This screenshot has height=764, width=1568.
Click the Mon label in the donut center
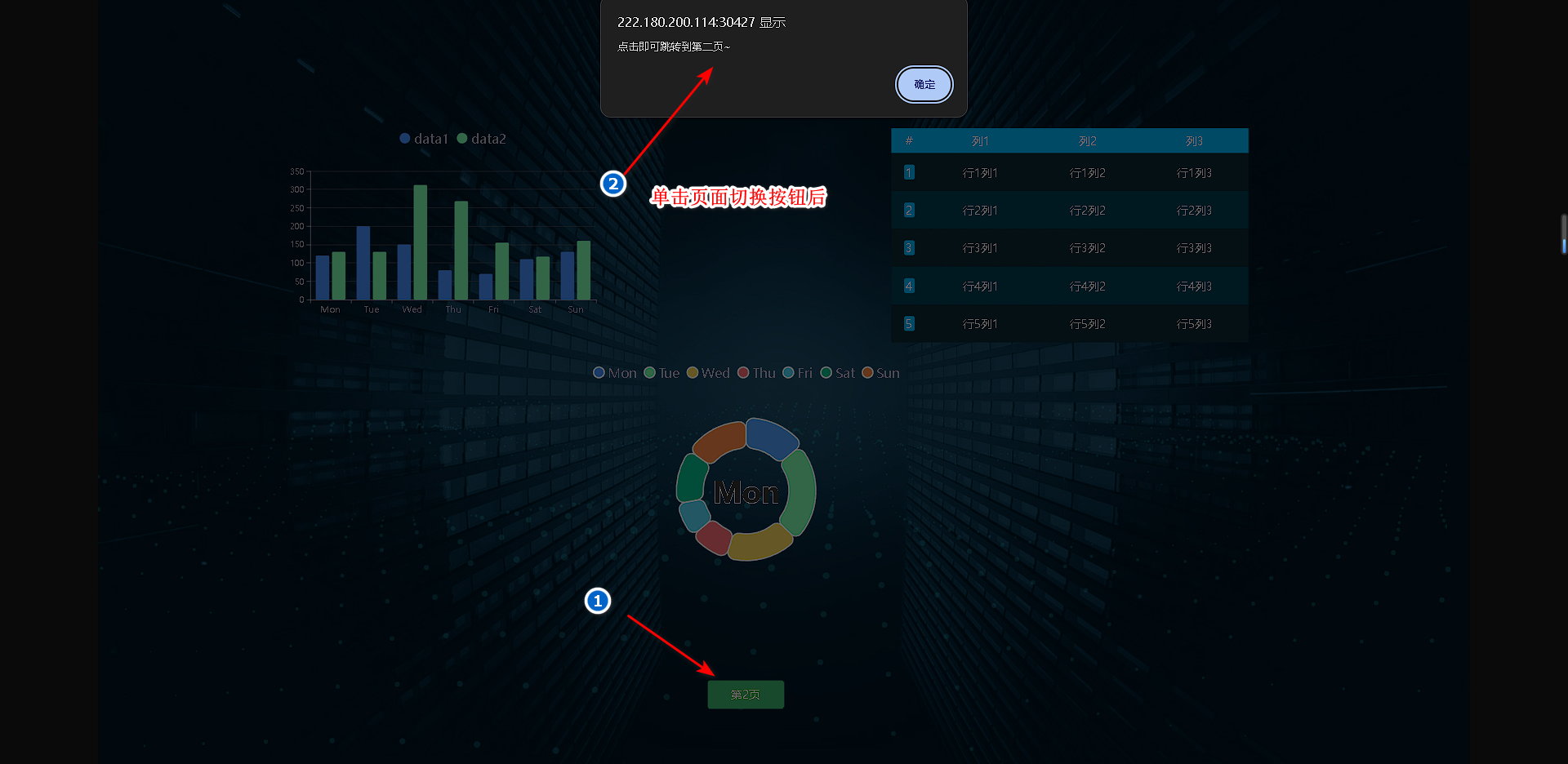click(746, 493)
